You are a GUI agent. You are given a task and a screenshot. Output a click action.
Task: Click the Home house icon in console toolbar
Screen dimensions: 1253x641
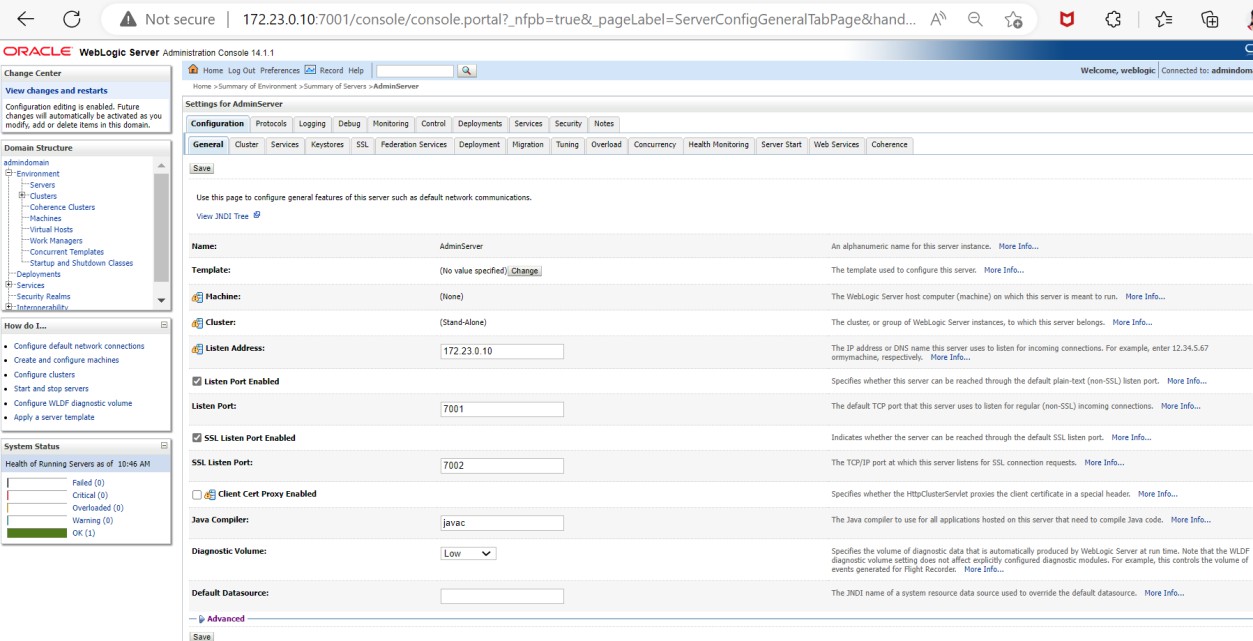click(x=194, y=70)
